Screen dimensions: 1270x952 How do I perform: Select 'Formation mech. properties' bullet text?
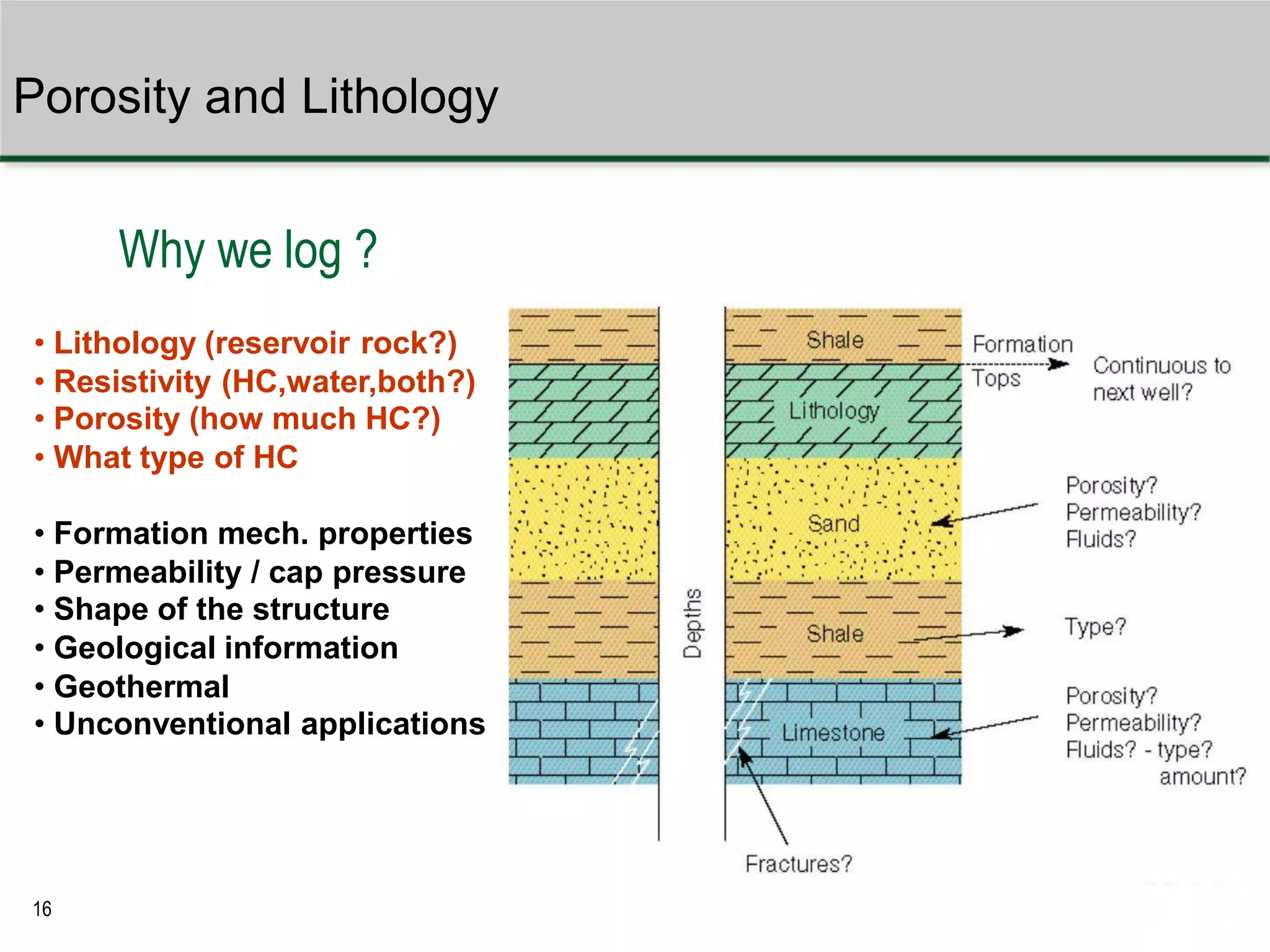click(x=263, y=534)
